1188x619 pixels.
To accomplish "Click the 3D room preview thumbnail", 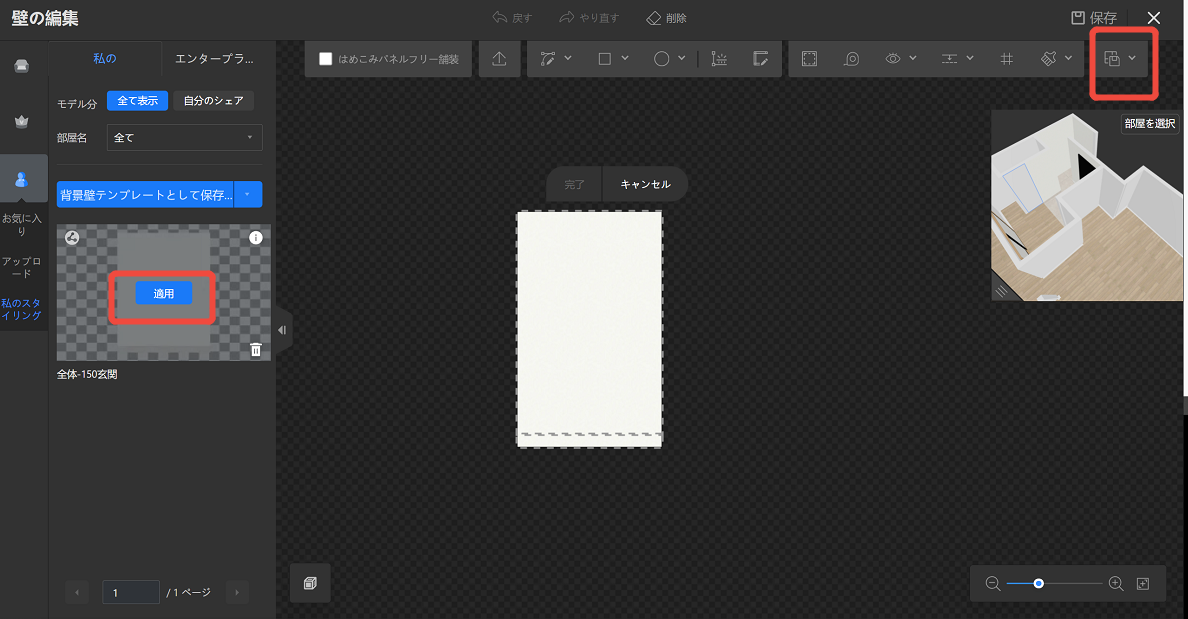I will coord(1086,206).
